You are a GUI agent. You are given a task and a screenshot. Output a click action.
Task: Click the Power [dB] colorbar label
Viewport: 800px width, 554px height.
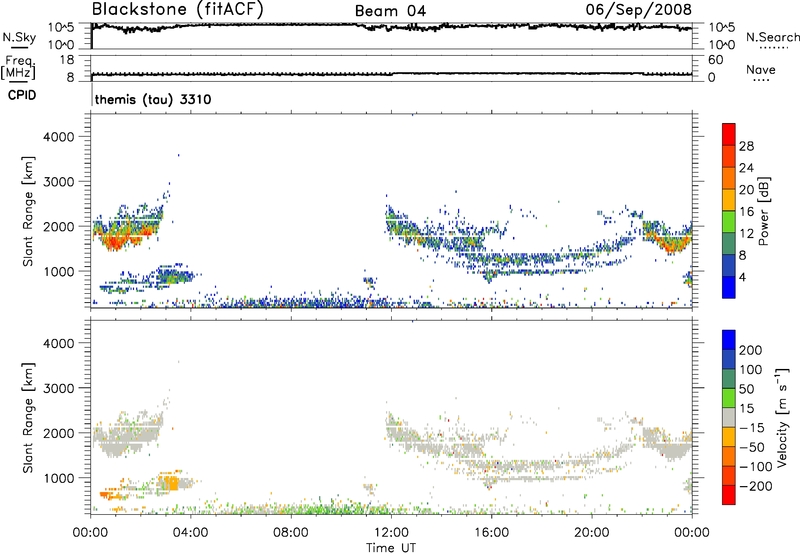tap(764, 211)
